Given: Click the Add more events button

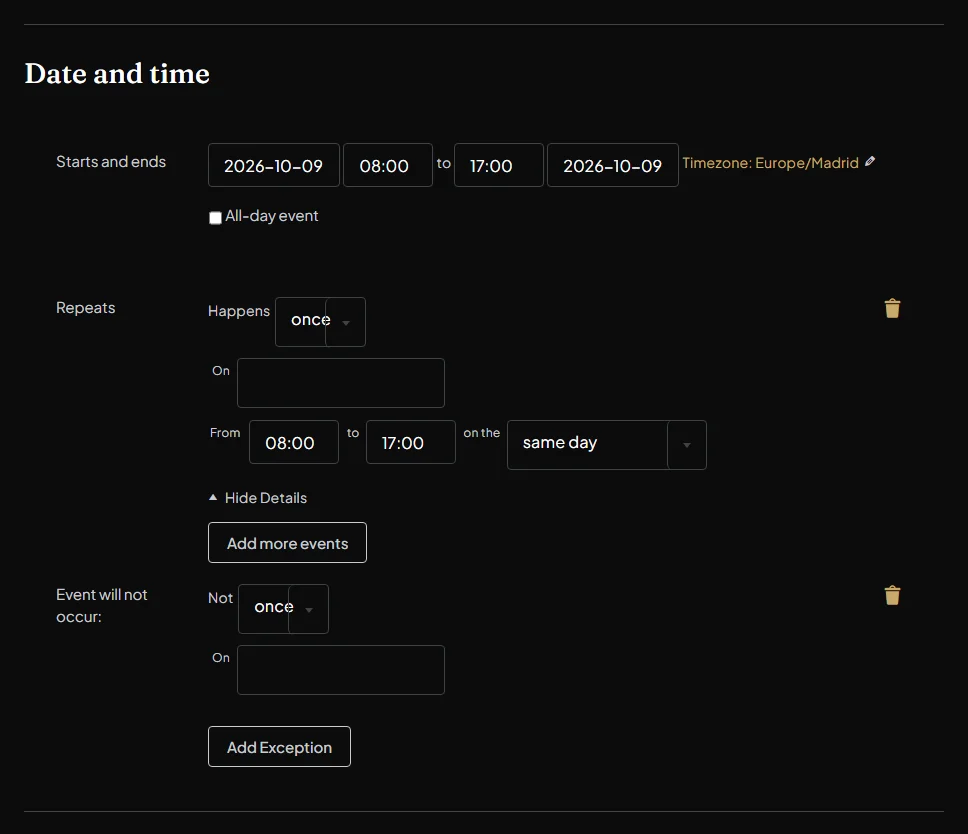Looking at the screenshot, I should tap(287, 543).
